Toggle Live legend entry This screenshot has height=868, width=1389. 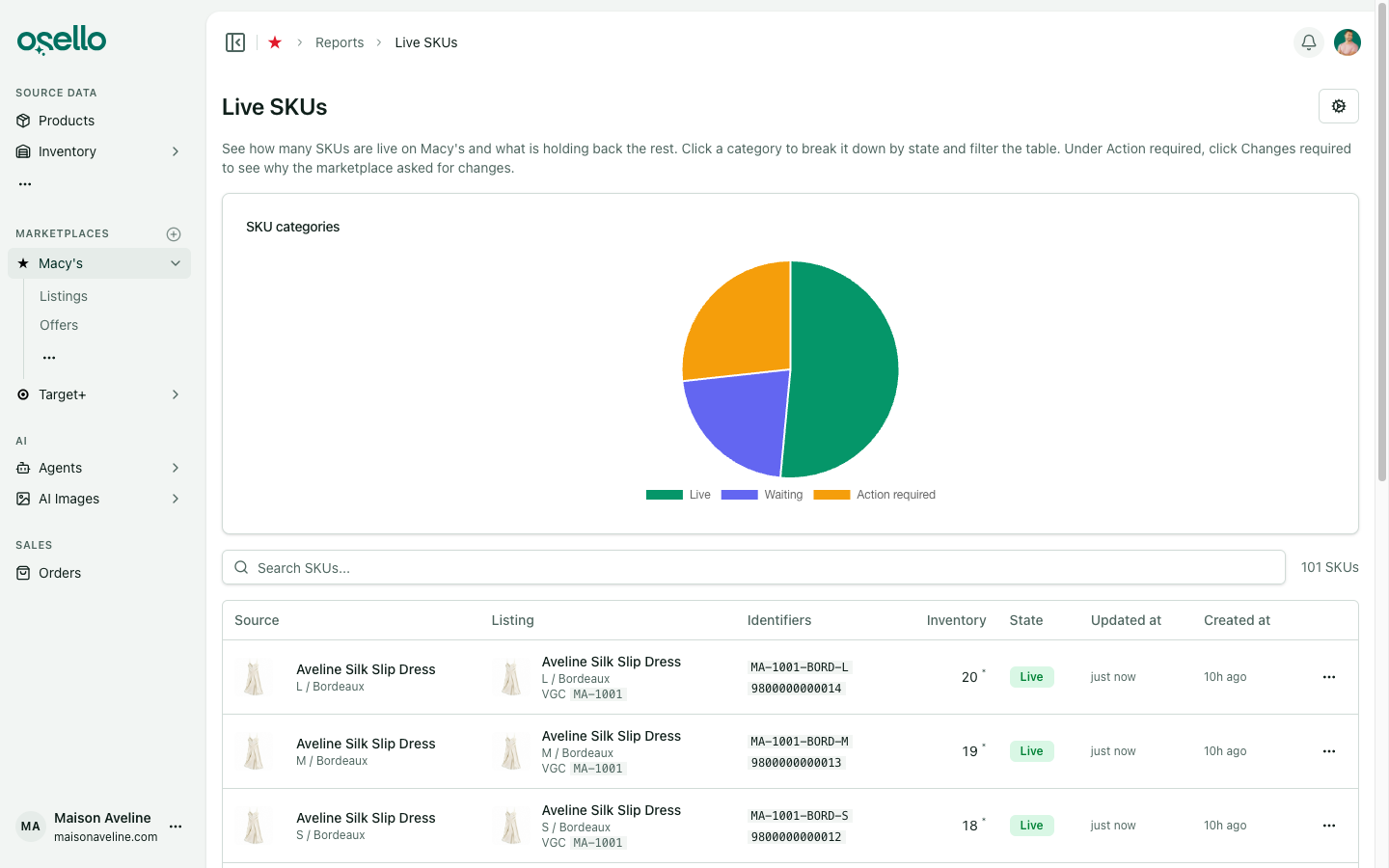[678, 495]
